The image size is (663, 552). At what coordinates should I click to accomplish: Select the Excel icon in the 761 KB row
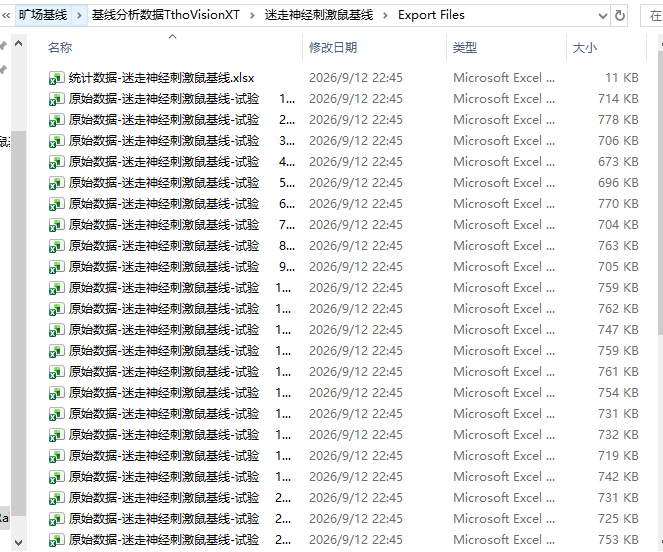56,372
